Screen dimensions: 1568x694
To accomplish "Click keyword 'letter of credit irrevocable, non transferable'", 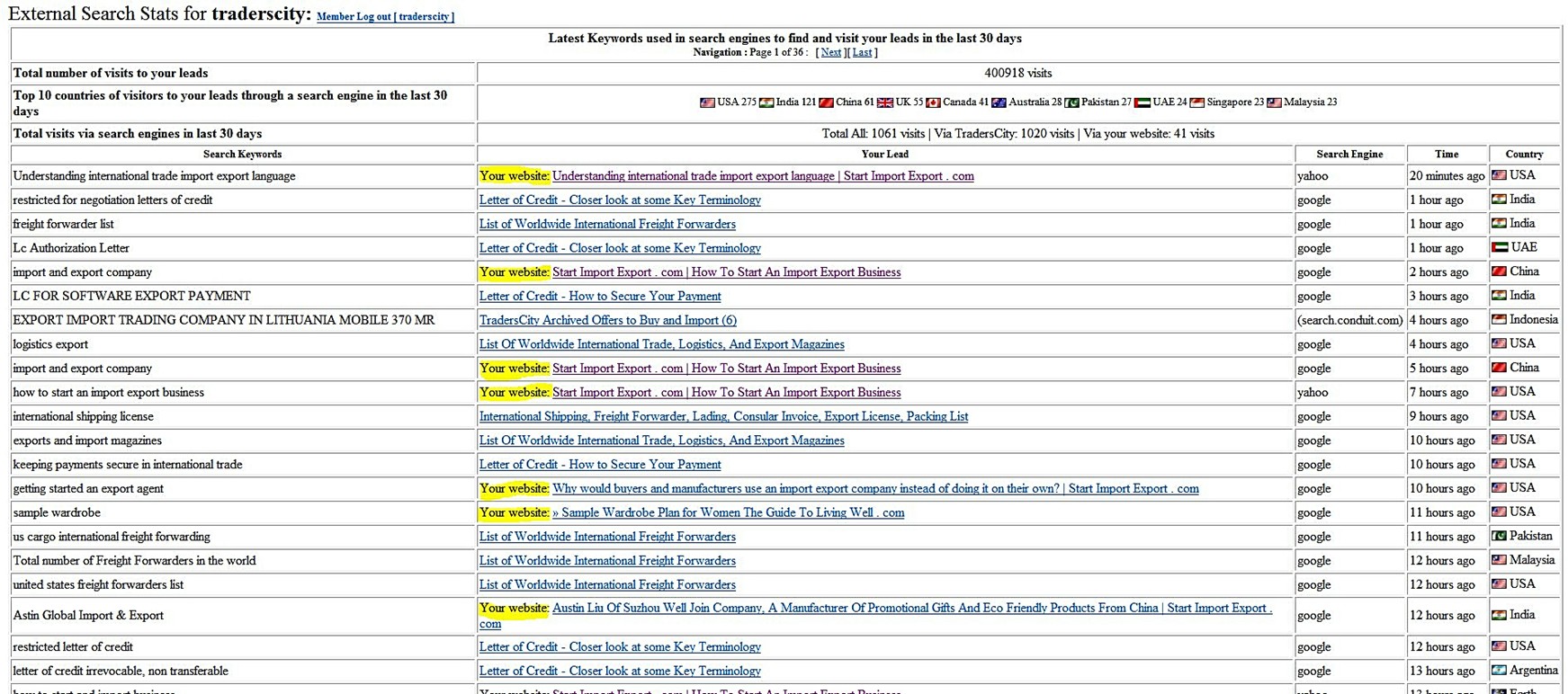I will pos(121,671).
